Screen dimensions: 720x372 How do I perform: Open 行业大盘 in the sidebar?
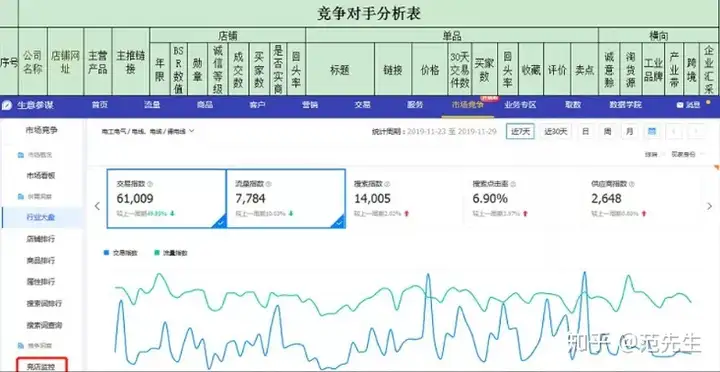pyautogui.click(x=41, y=217)
